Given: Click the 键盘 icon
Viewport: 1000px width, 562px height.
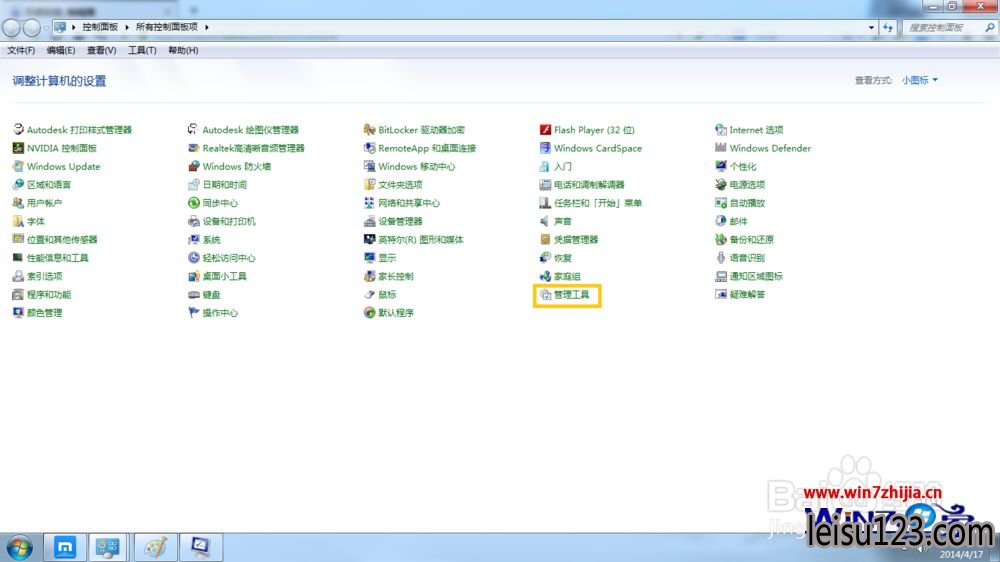Looking at the screenshot, I should click(x=194, y=295).
